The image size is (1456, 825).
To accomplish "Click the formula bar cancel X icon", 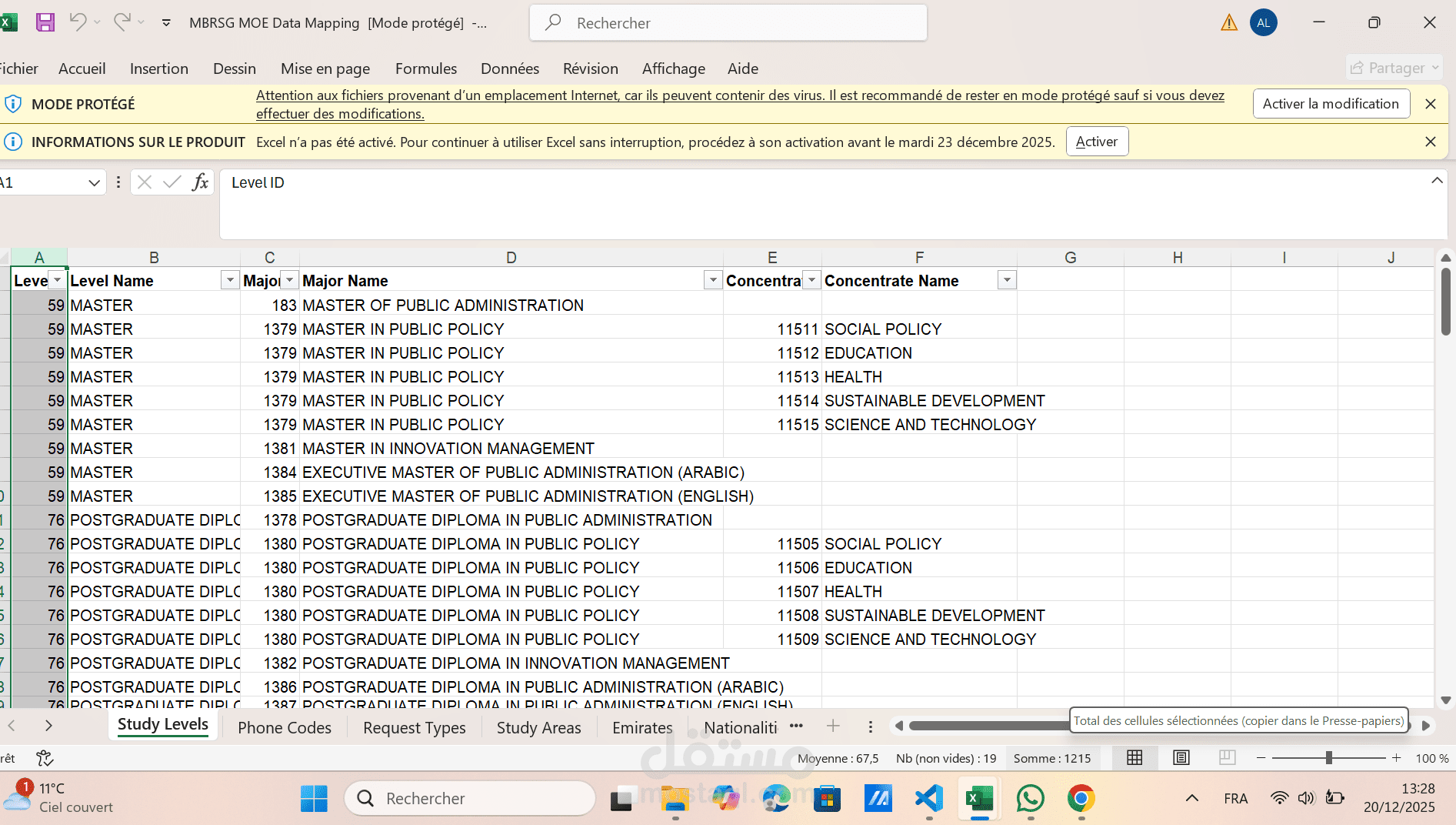I will point(144,182).
